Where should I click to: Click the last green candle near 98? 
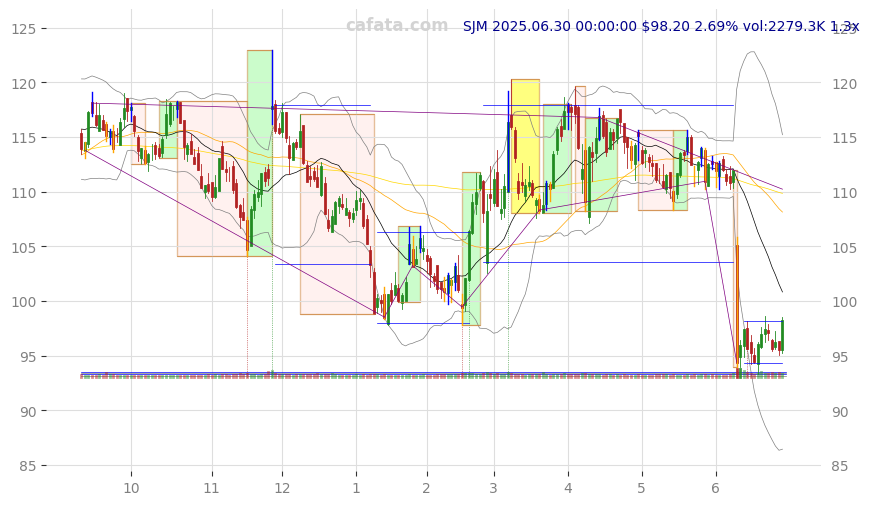[783, 335]
